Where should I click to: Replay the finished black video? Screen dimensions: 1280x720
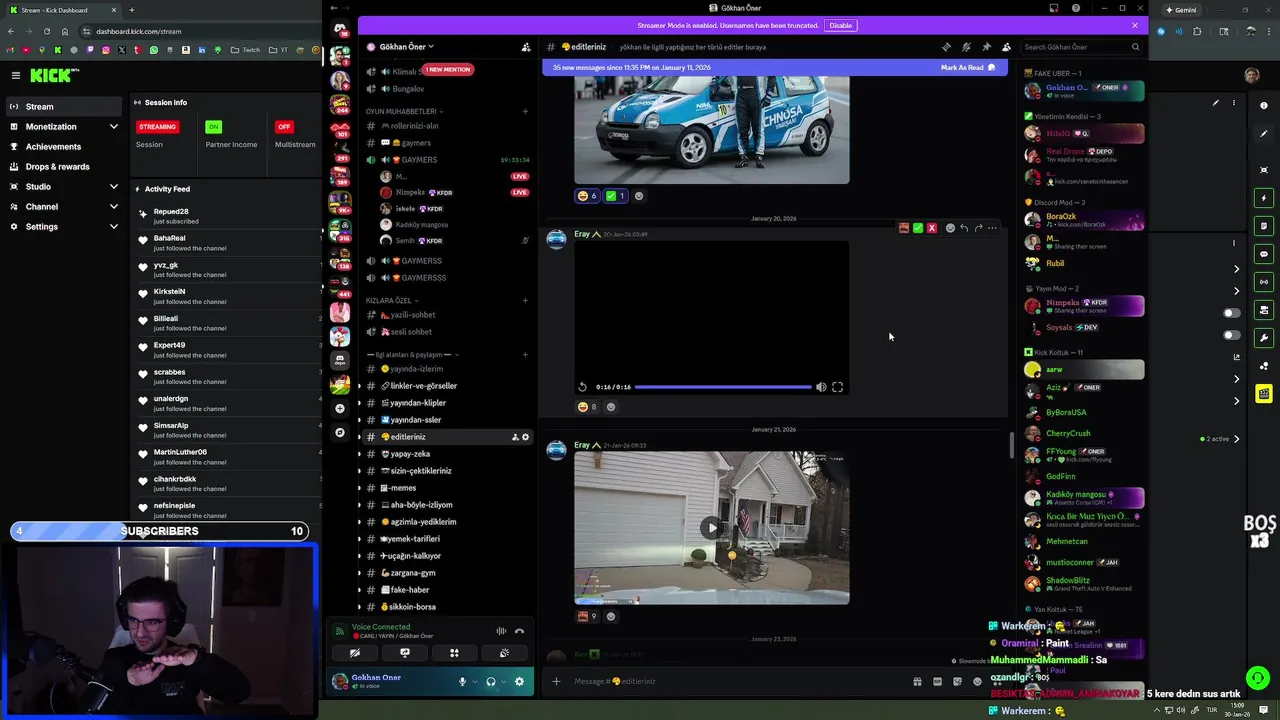583,387
